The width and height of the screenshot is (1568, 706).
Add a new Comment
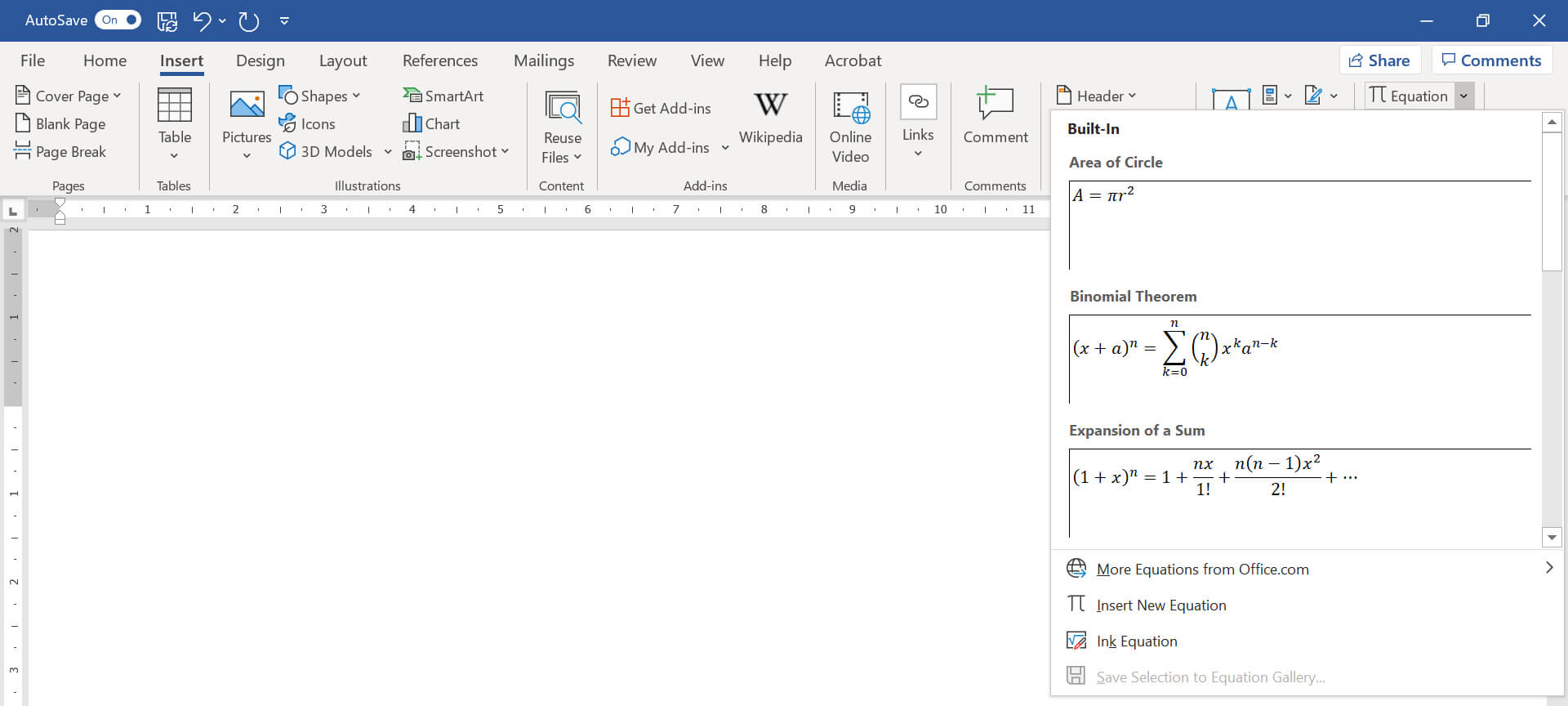(995, 117)
